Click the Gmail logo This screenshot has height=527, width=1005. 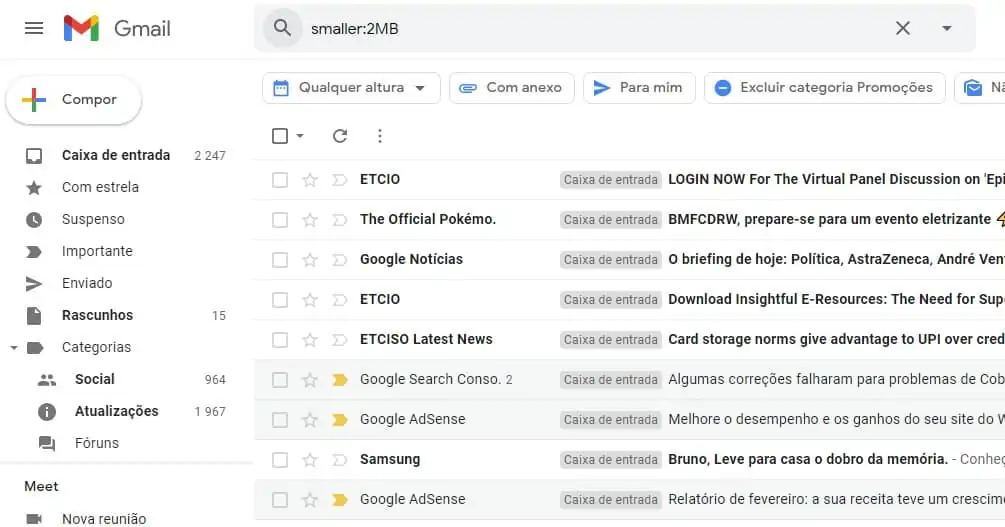tap(117, 28)
